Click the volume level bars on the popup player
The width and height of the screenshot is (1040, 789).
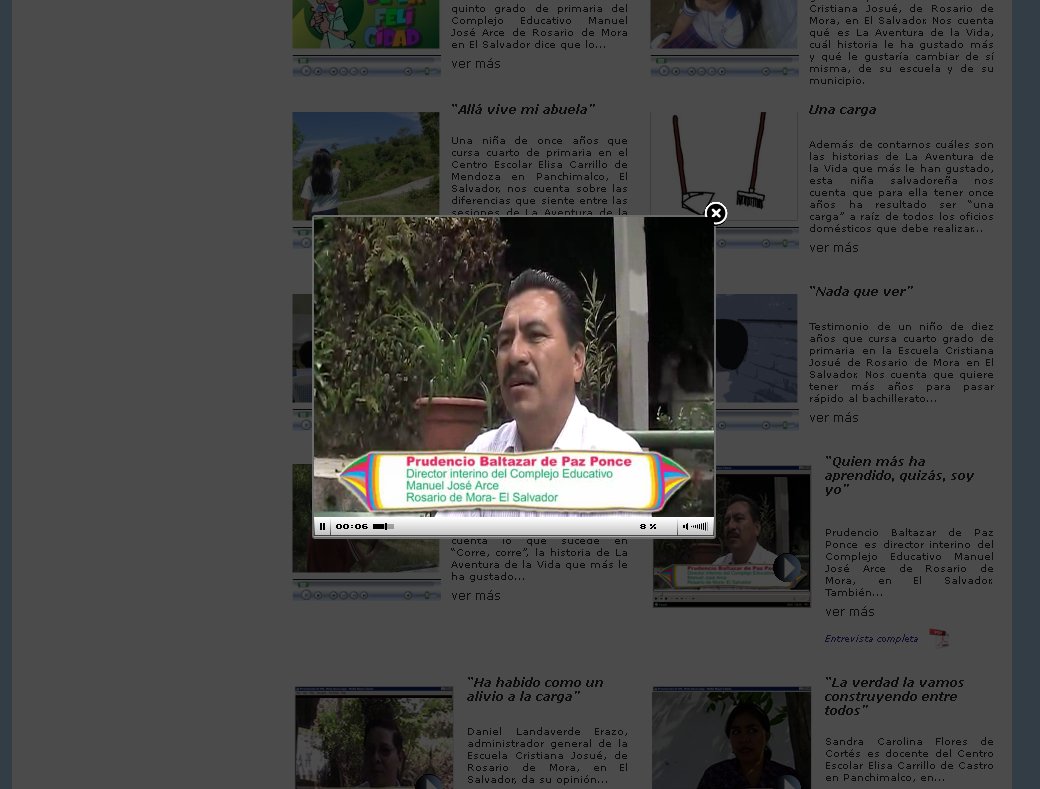tap(699, 526)
